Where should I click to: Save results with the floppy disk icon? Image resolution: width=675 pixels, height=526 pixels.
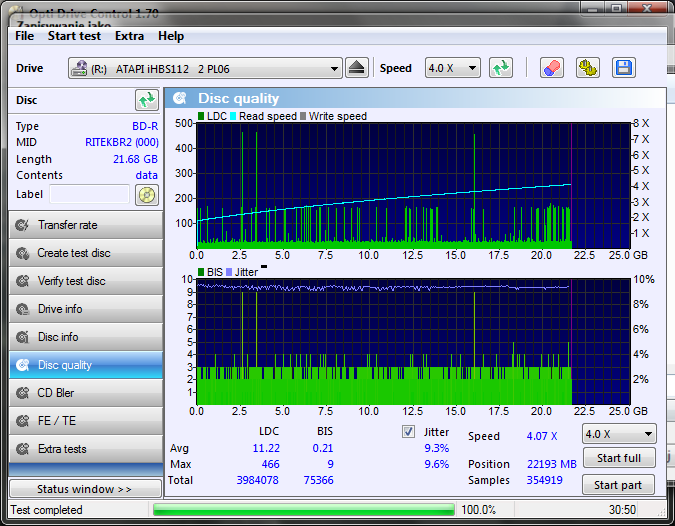click(x=624, y=68)
